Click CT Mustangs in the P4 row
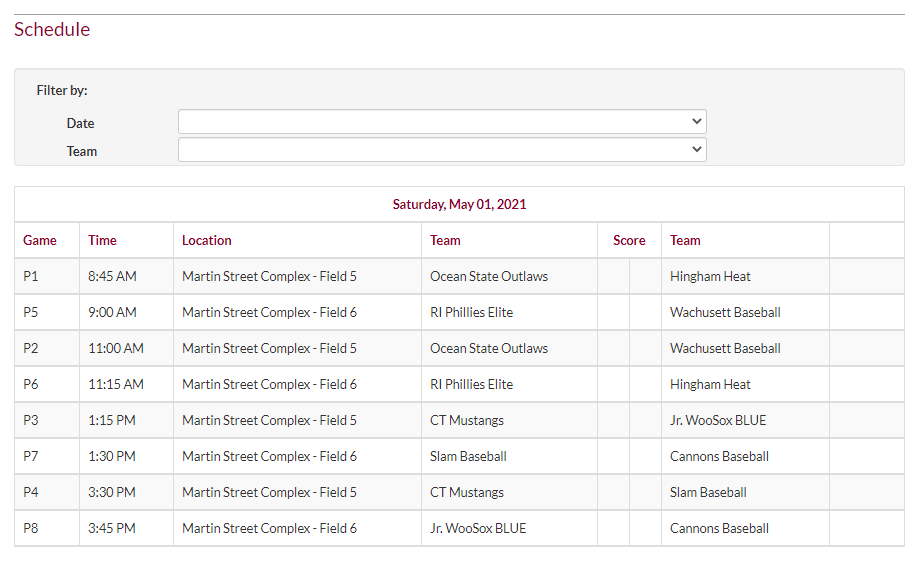920x580 pixels. (x=467, y=492)
